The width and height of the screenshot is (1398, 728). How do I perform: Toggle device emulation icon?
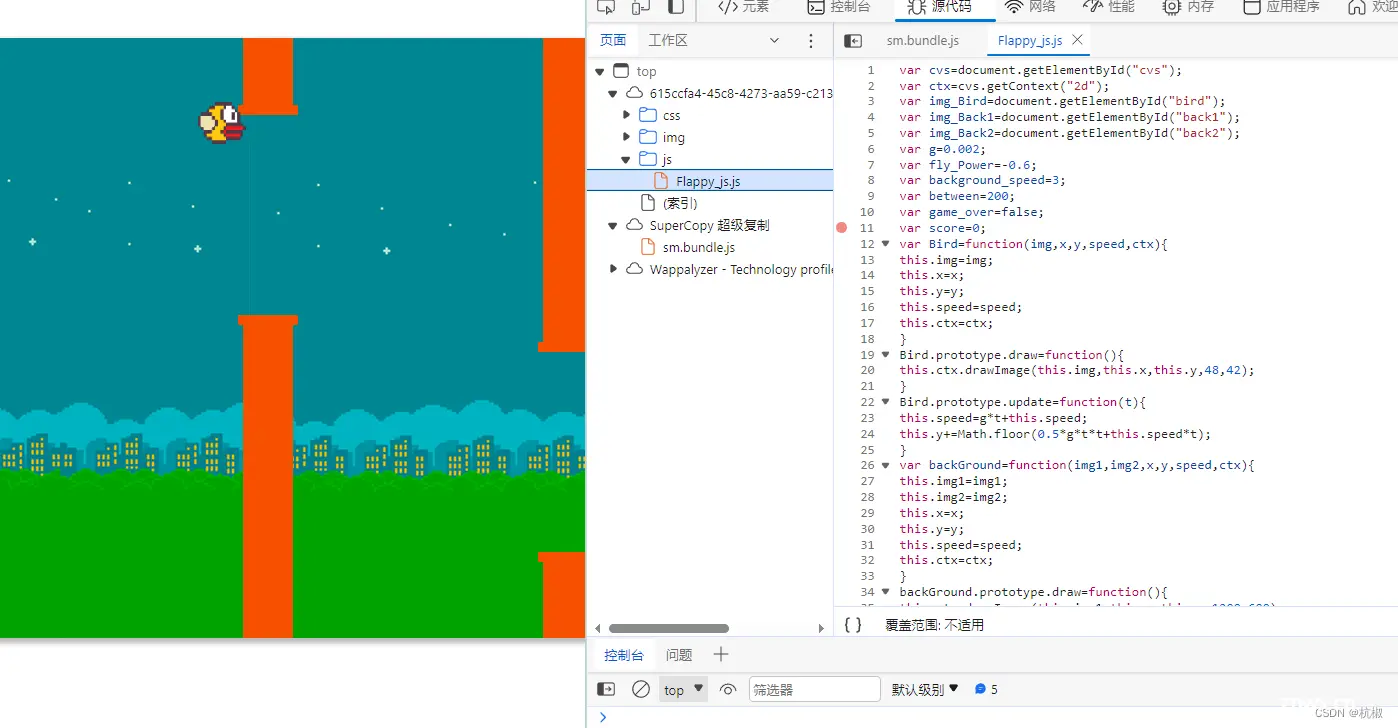coord(641,7)
